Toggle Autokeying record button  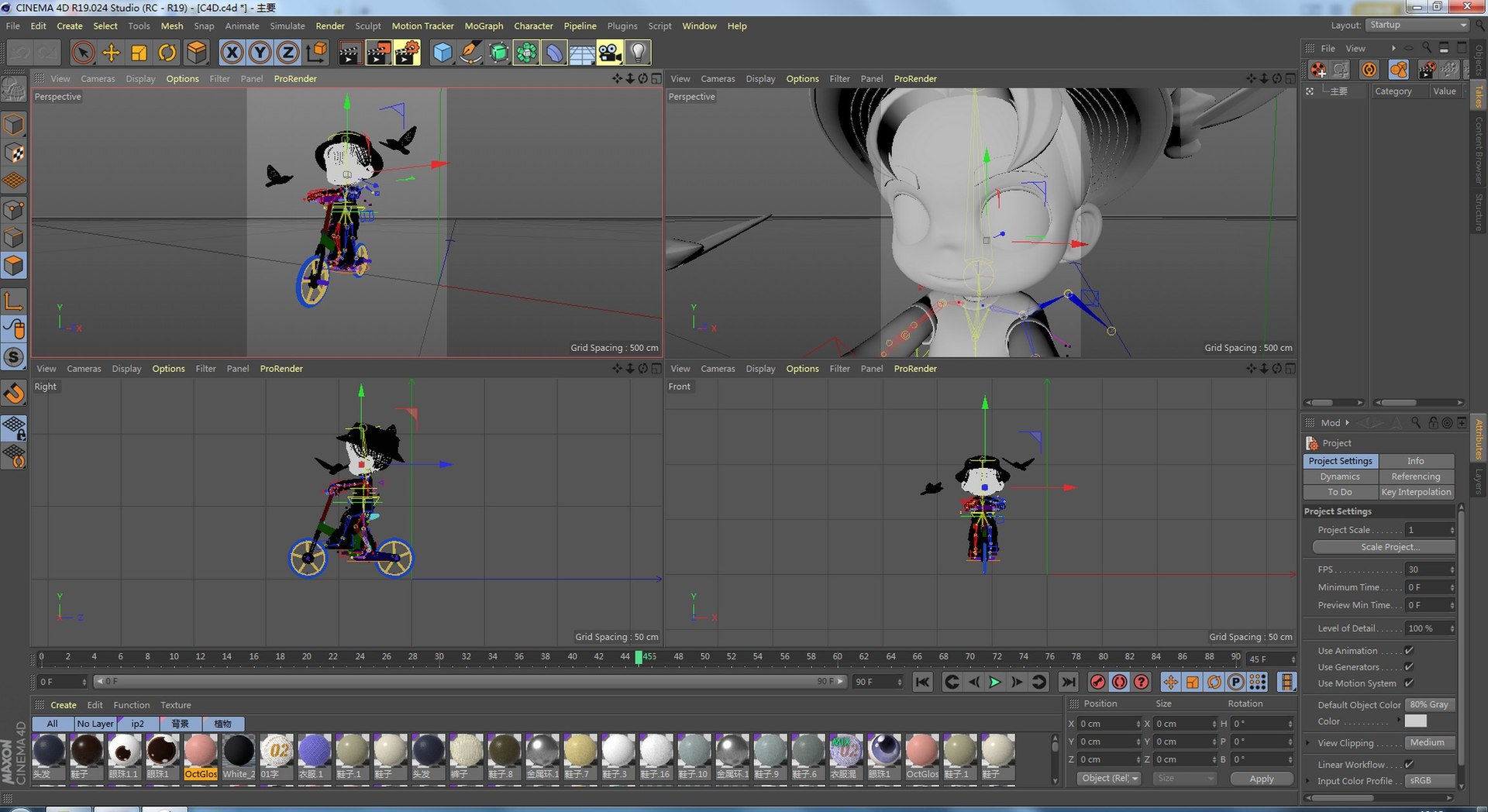point(1119,682)
